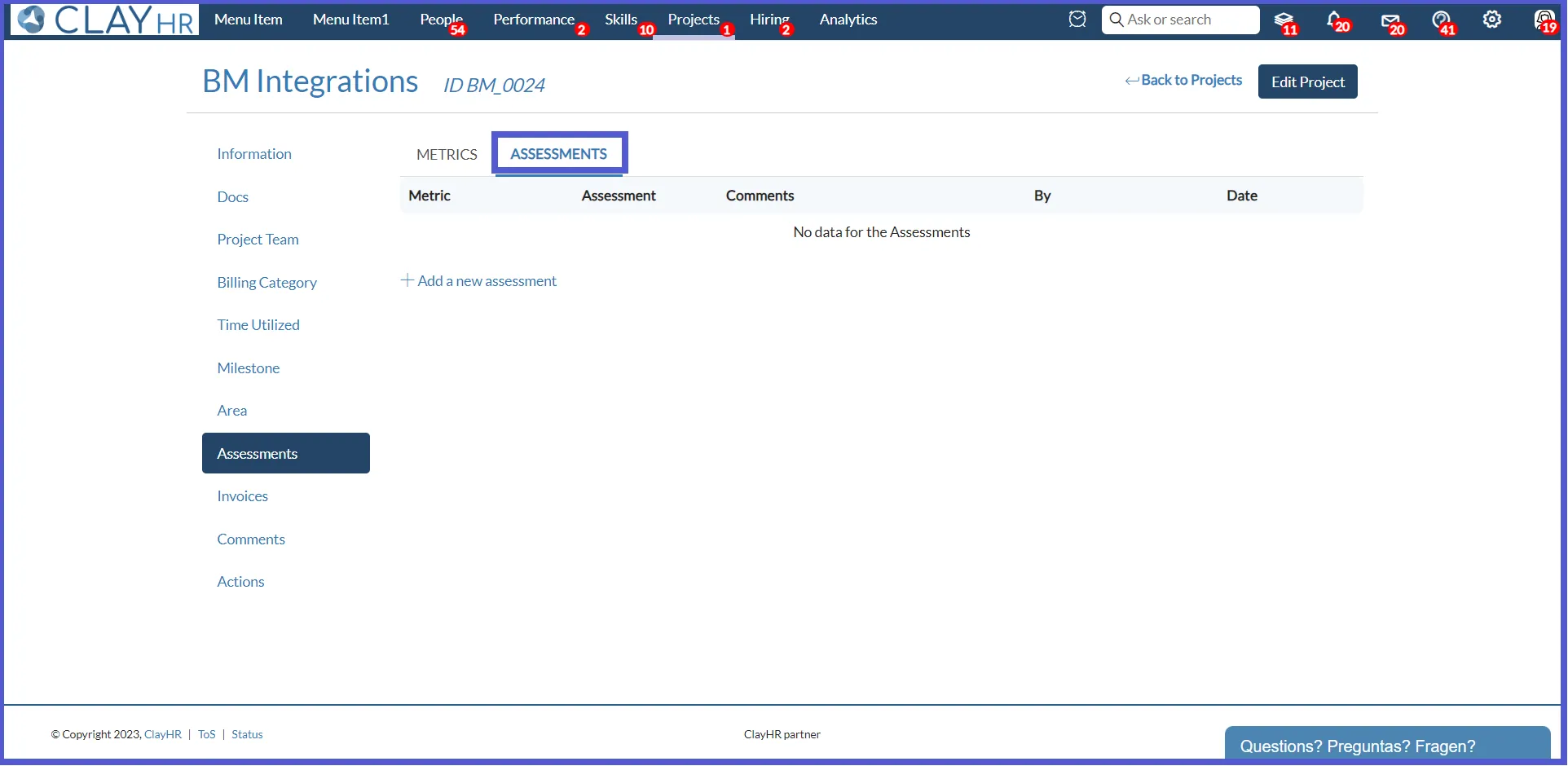Open Billing Category section
Image resolution: width=1568 pixels, height=766 pixels.
267,283
